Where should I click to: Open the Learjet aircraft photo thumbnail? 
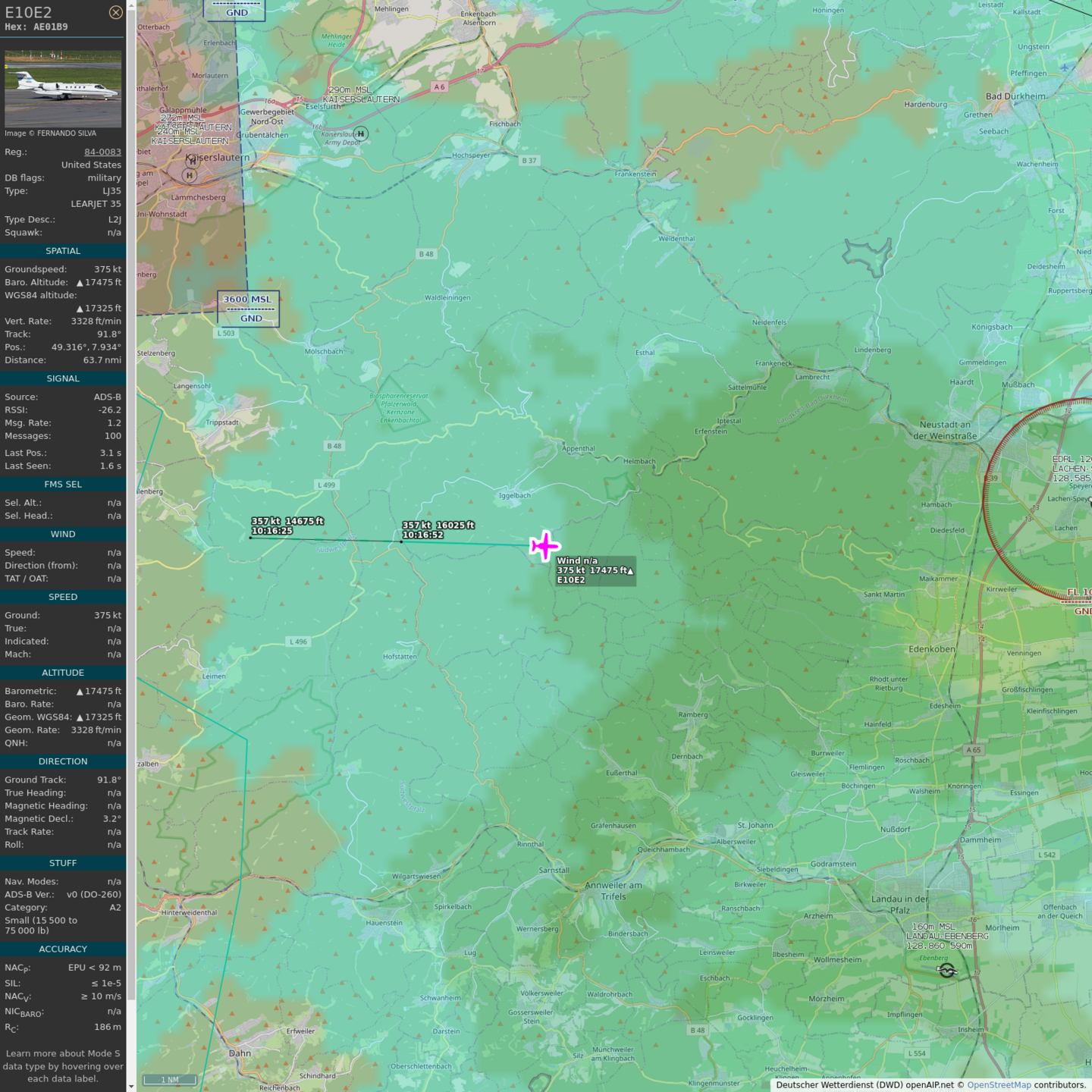63,89
